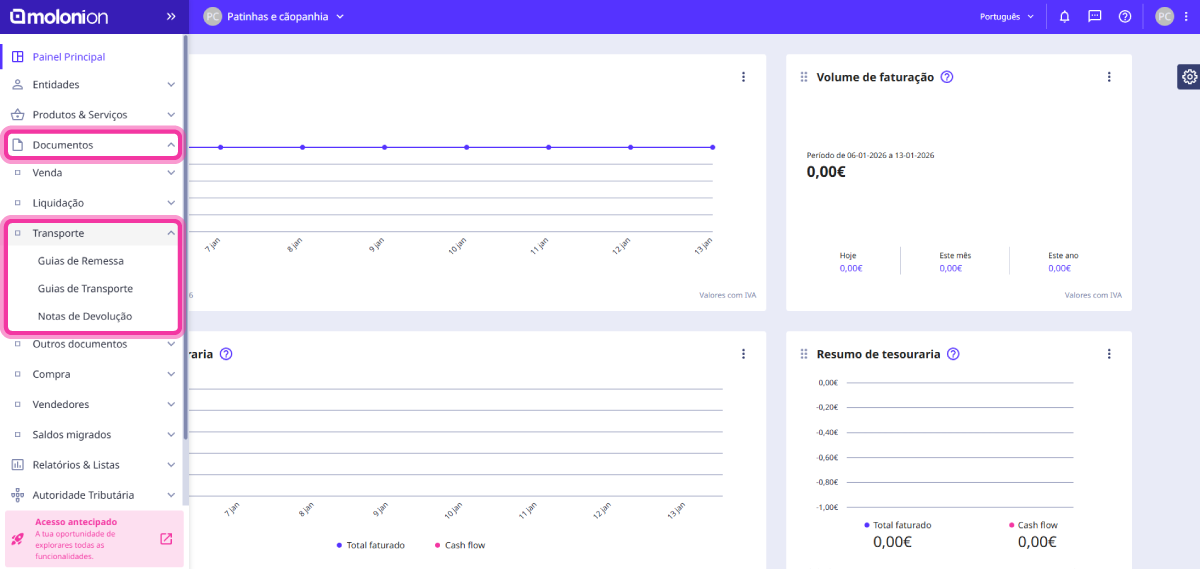Select Guias de Remessa menu item
The image size is (1200, 569).
[81, 261]
